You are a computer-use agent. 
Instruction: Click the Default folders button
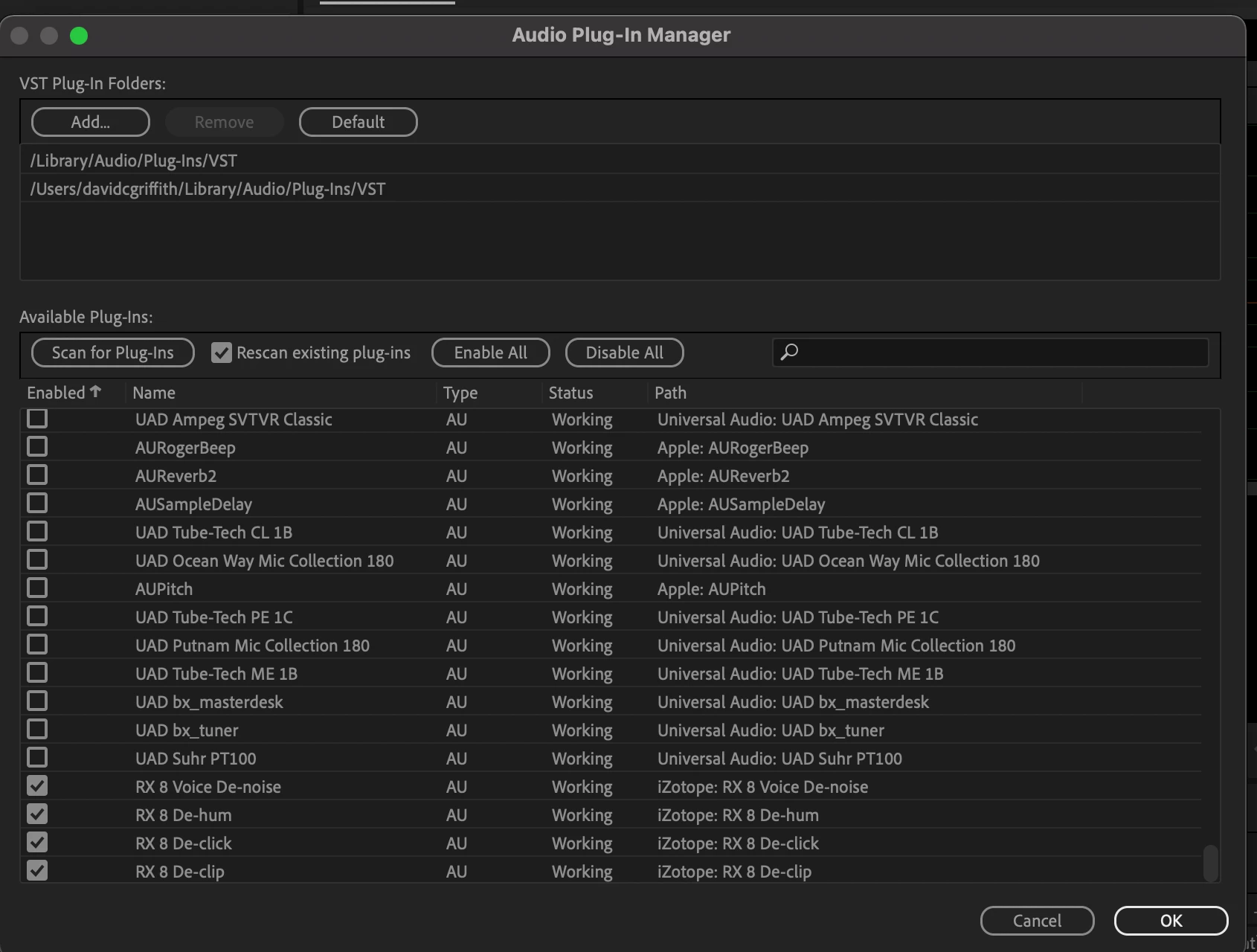click(x=359, y=122)
